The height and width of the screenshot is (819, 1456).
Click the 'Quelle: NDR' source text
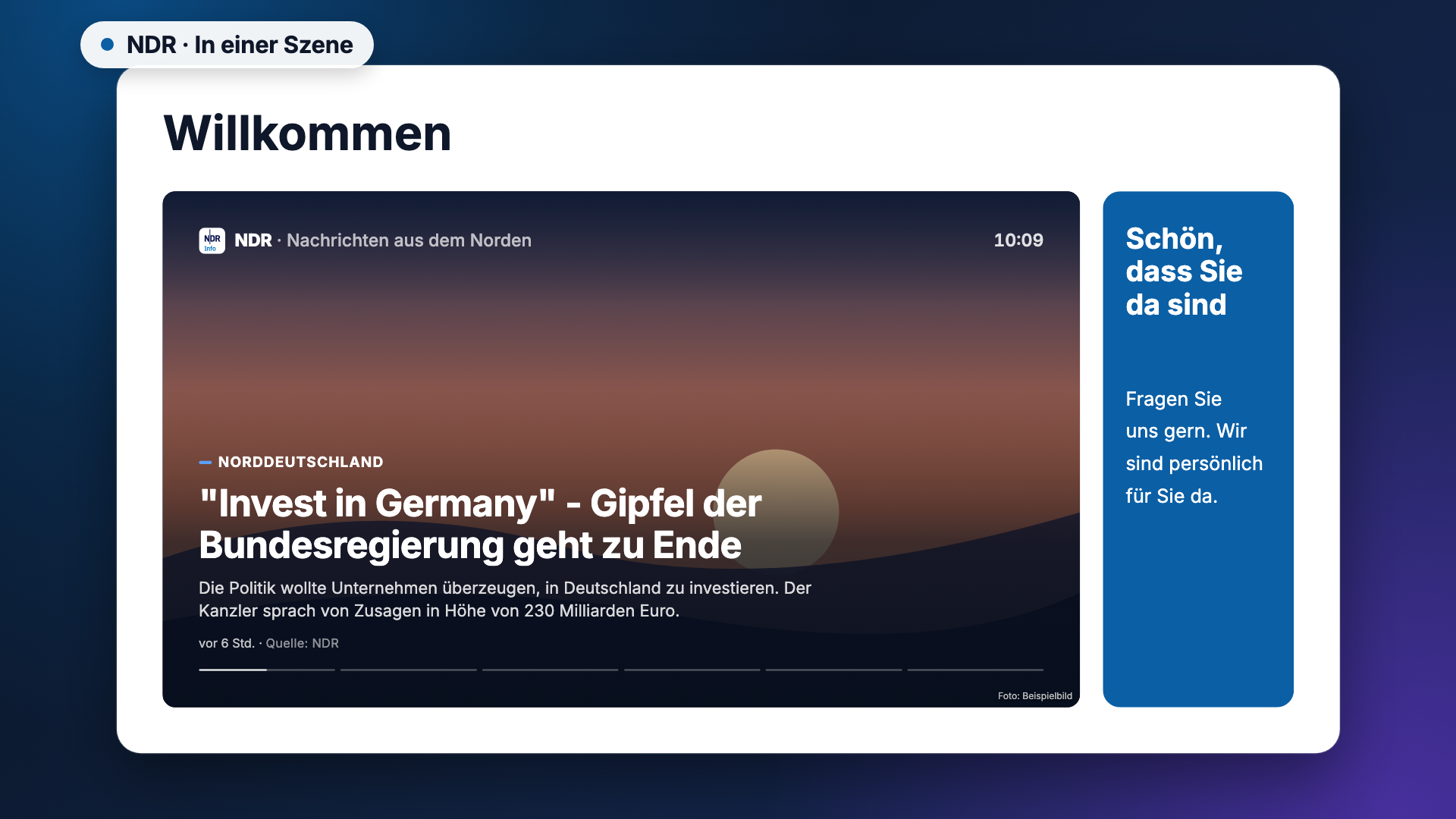point(302,643)
